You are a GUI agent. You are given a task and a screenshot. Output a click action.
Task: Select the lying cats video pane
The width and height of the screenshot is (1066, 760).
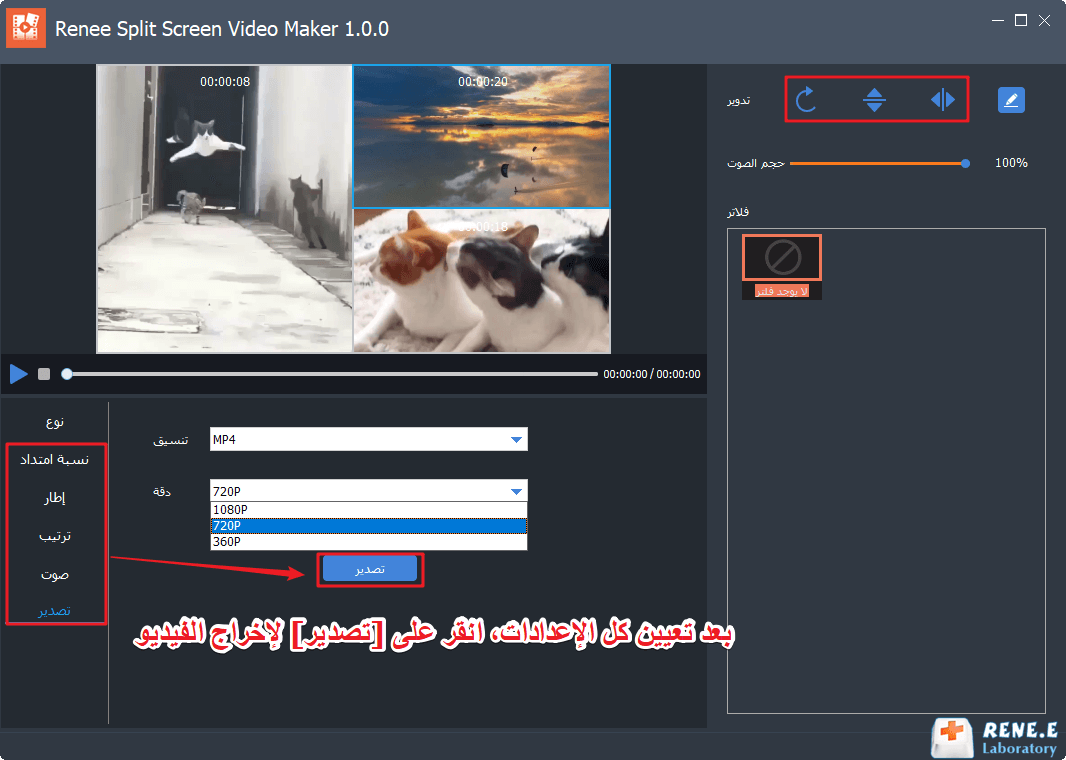(481, 281)
